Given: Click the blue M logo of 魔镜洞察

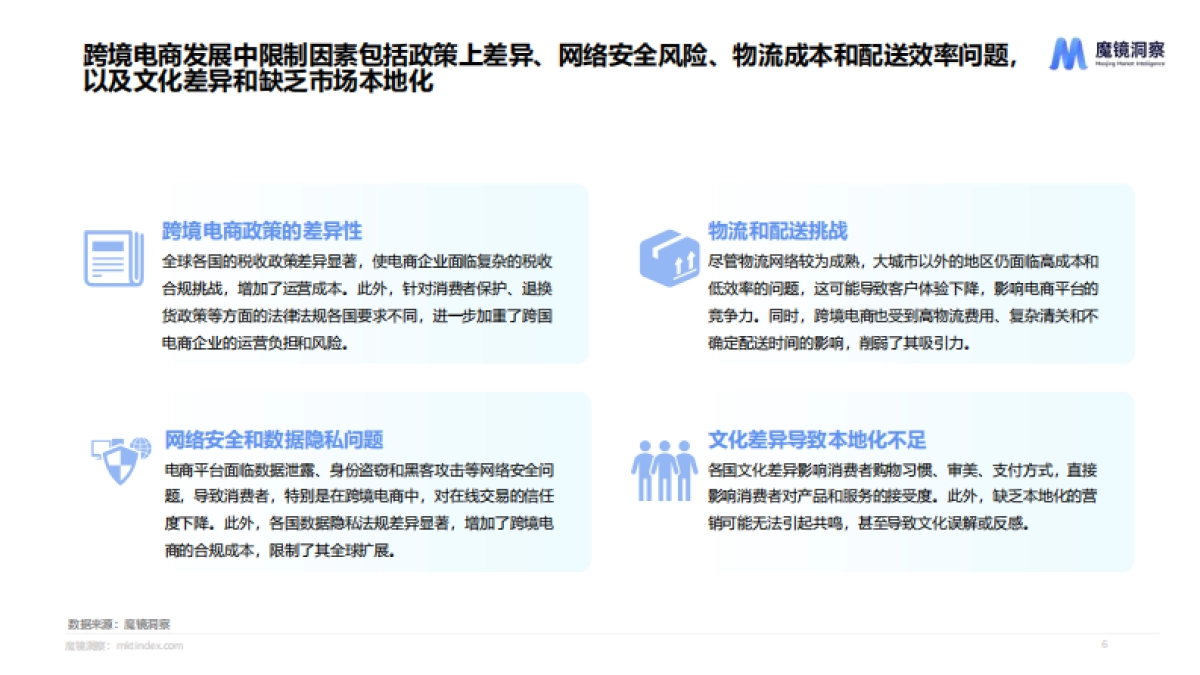Looking at the screenshot, I should pyautogui.click(x=1070, y=52).
